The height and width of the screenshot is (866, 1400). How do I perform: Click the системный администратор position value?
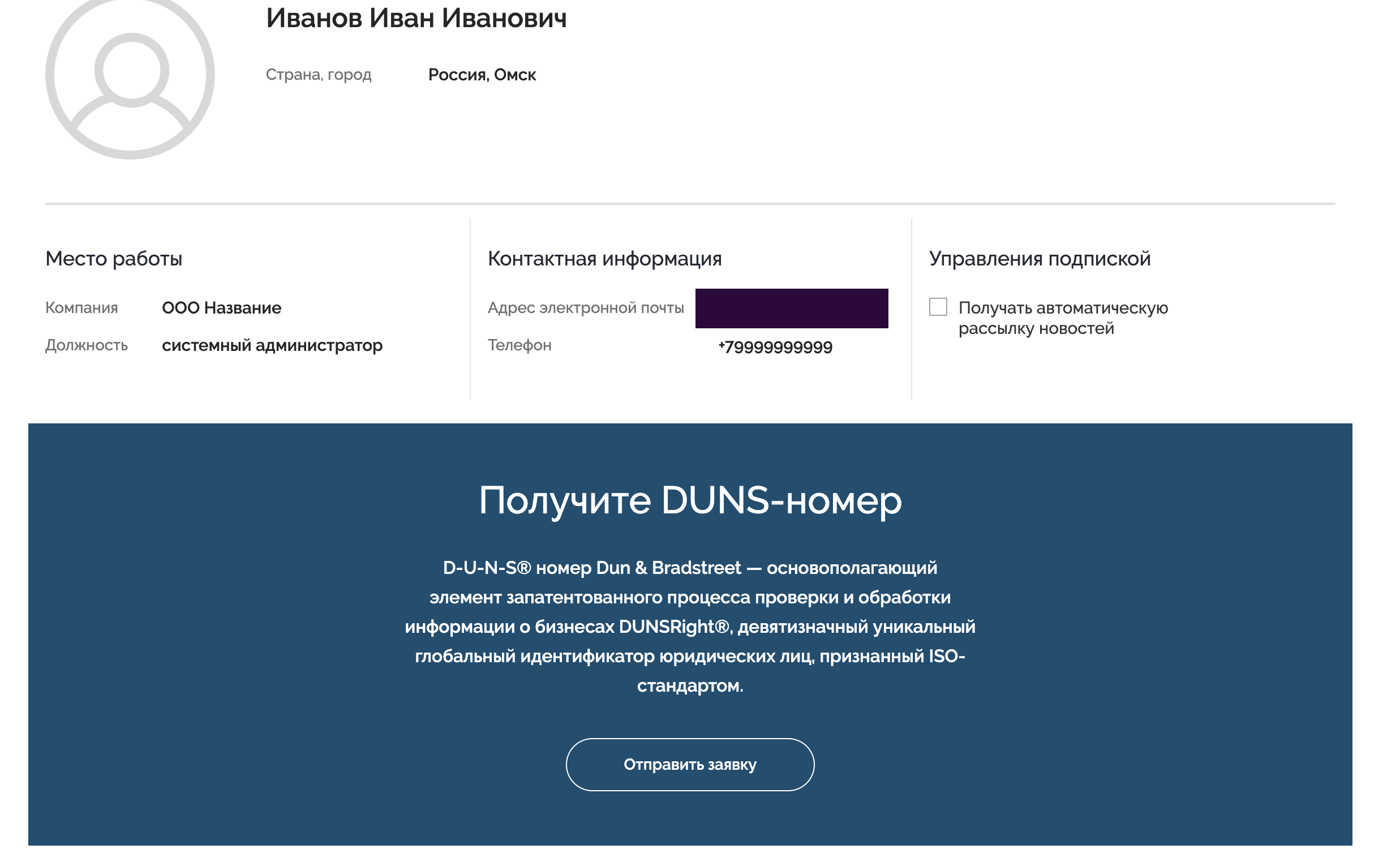(x=272, y=345)
